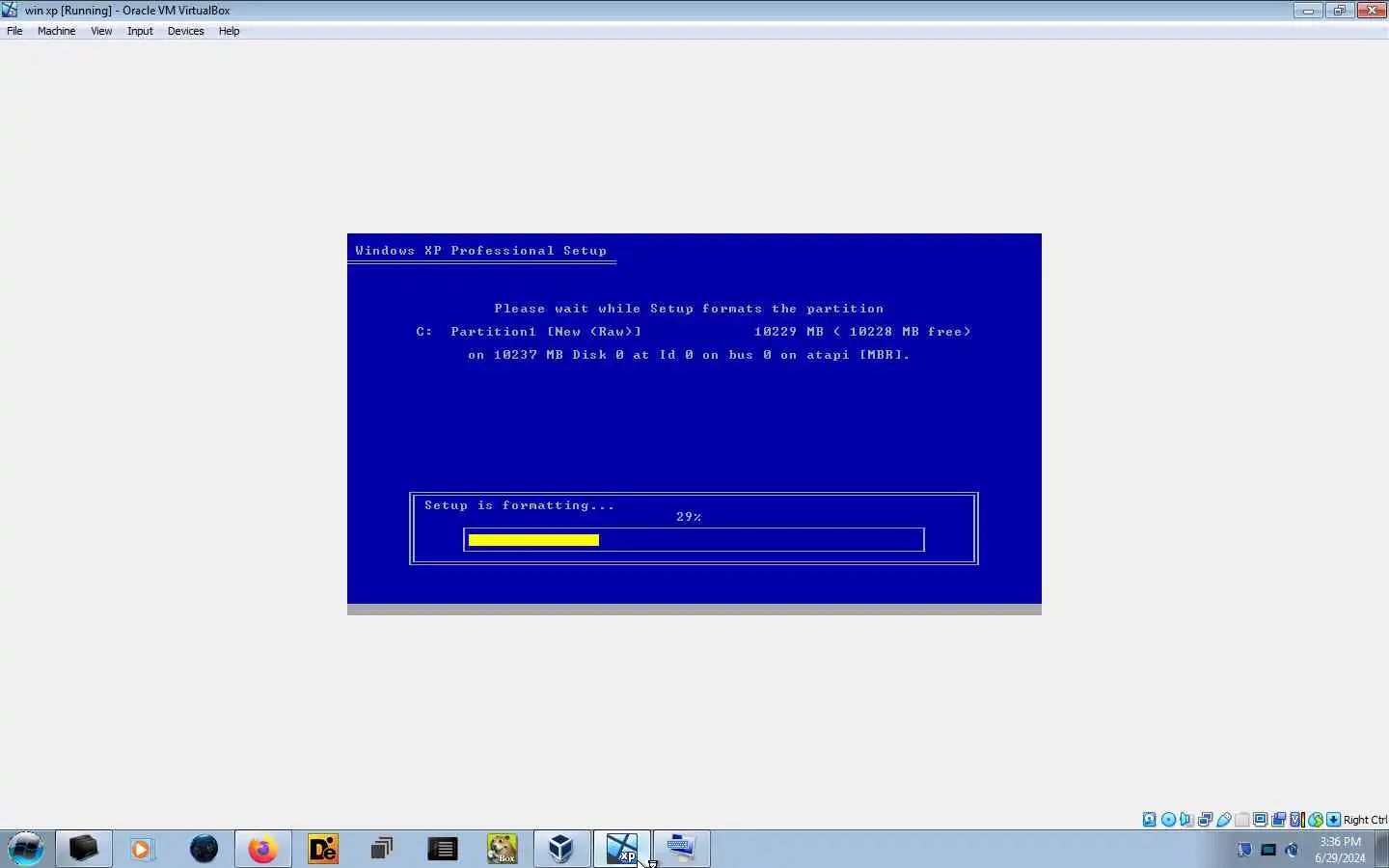Click the greyed shared folders status icon
The width and height of the screenshot is (1389, 868).
click(x=1242, y=820)
